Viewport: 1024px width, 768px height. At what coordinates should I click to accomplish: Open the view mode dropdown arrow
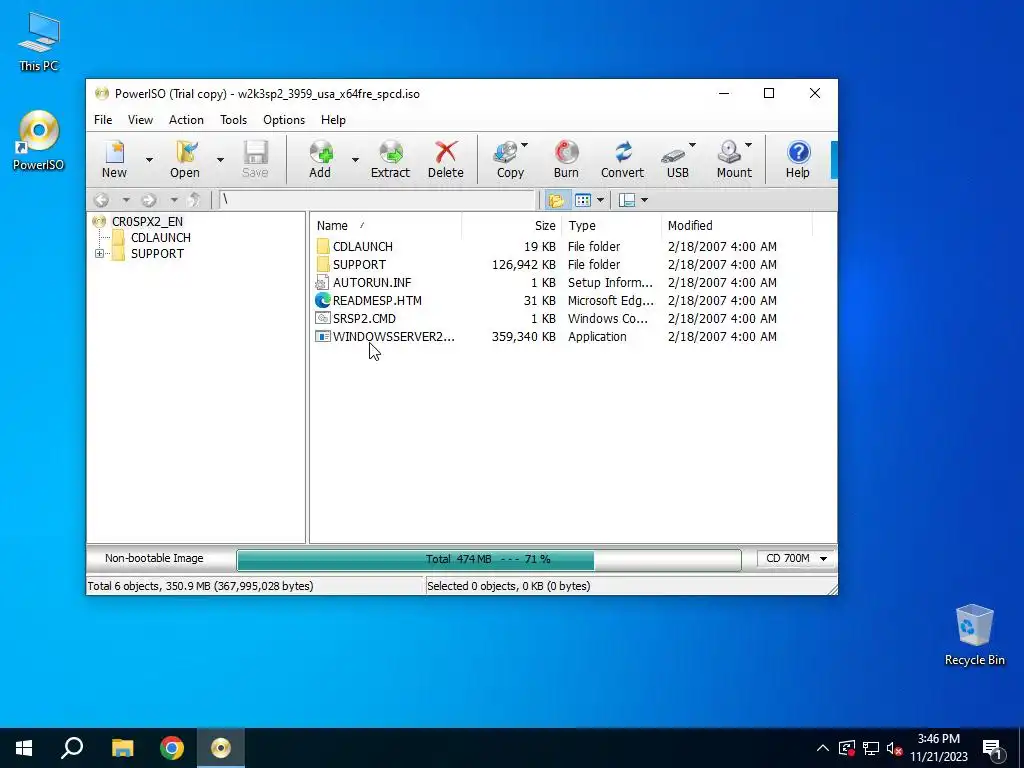coord(600,200)
